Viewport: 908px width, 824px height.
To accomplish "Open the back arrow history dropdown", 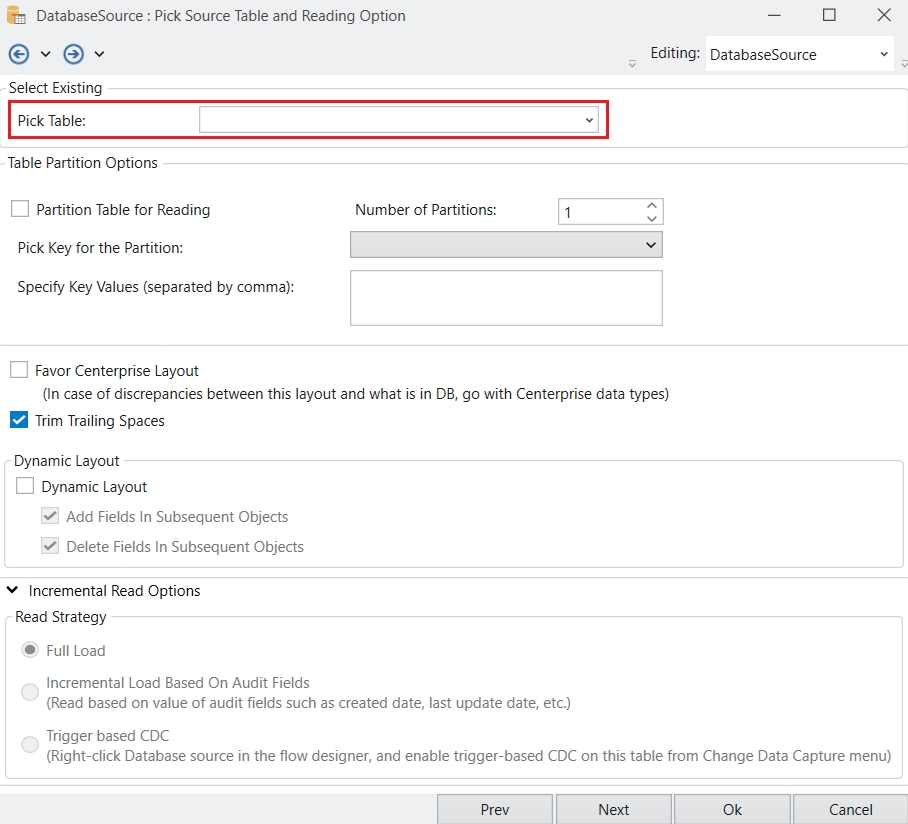I will point(45,54).
